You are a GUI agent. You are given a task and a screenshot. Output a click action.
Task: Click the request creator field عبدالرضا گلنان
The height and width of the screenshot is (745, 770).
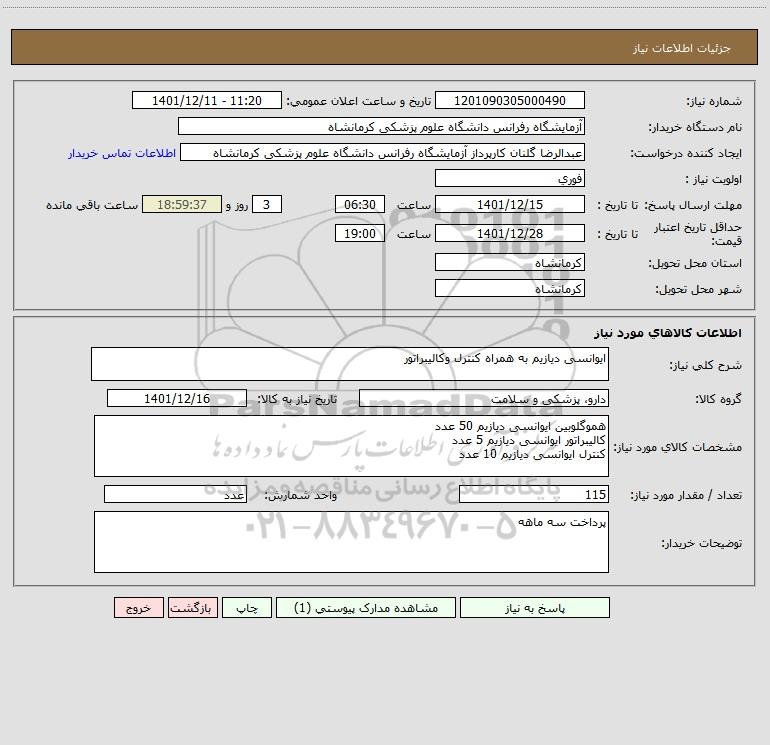383,152
